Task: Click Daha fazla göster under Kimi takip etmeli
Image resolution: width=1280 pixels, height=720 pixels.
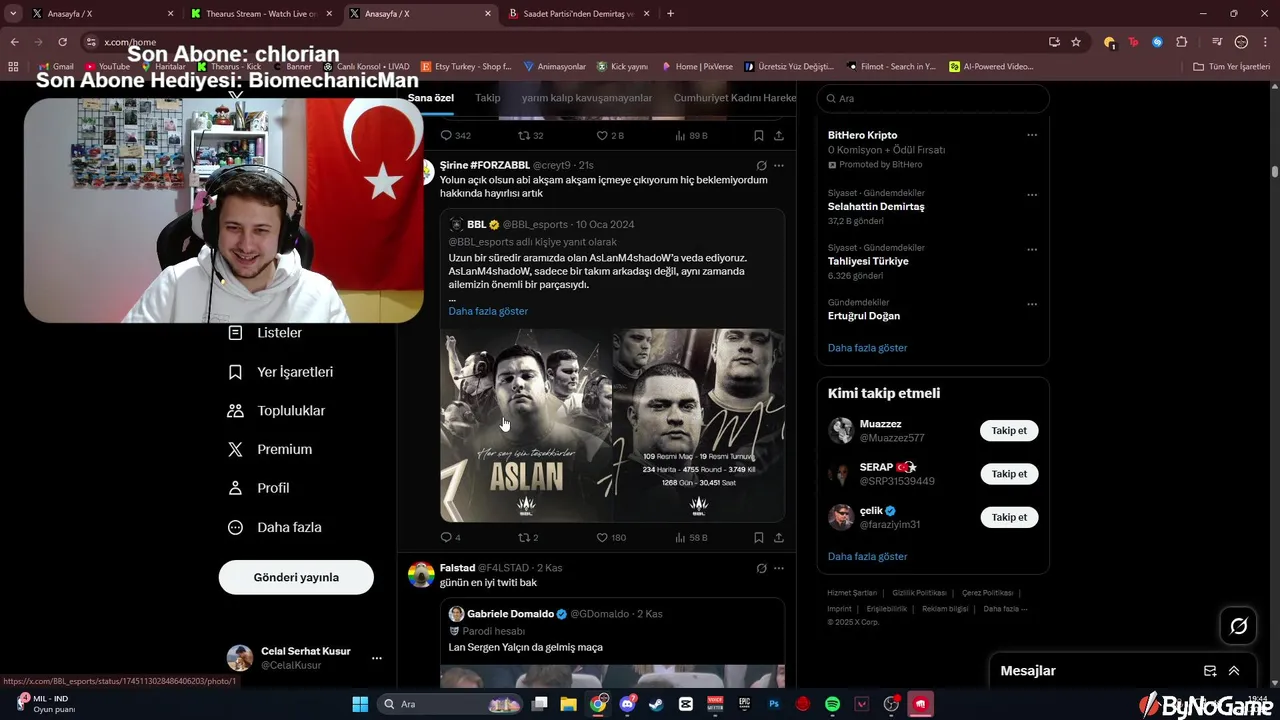Action: [867, 556]
